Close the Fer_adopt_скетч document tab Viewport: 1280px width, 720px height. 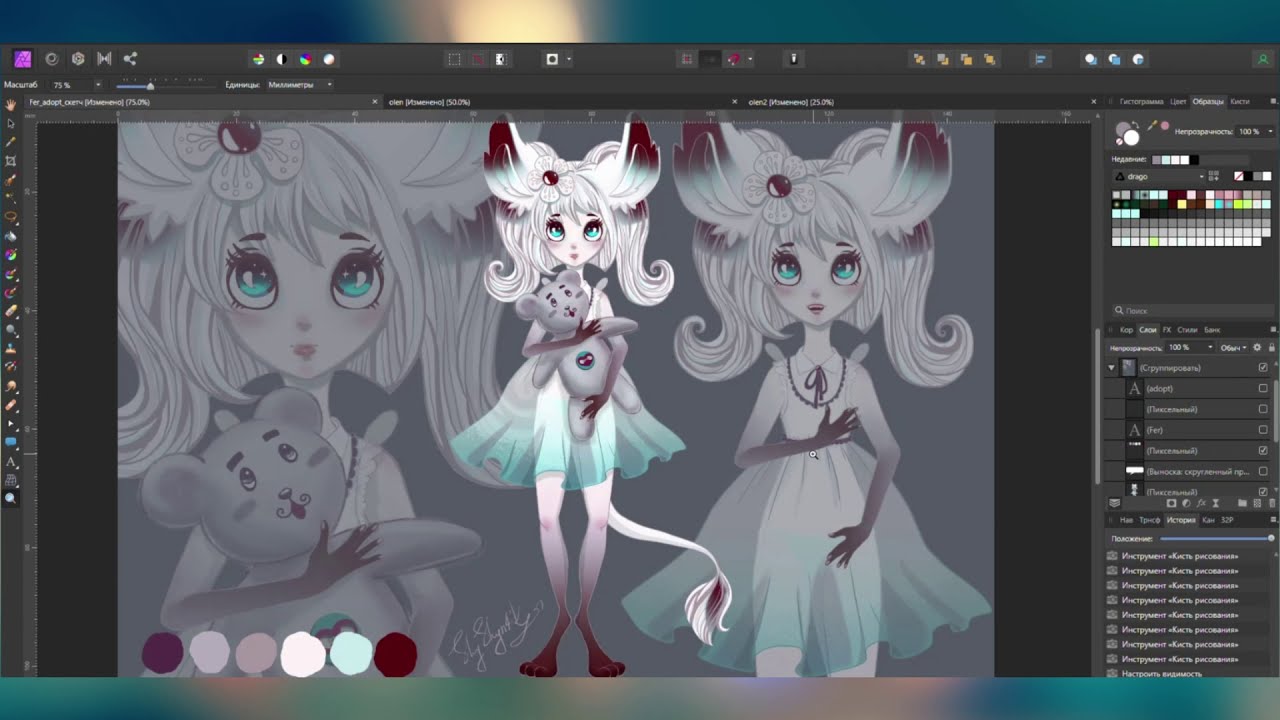coord(376,102)
